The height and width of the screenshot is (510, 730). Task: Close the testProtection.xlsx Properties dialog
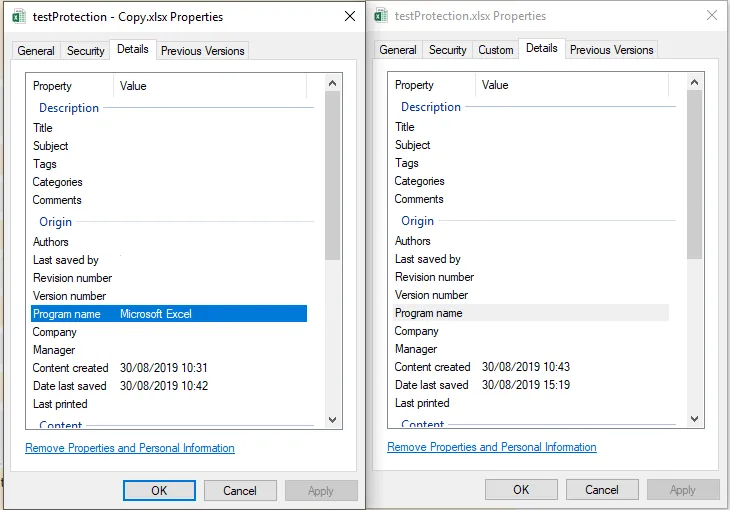pyautogui.click(x=711, y=16)
